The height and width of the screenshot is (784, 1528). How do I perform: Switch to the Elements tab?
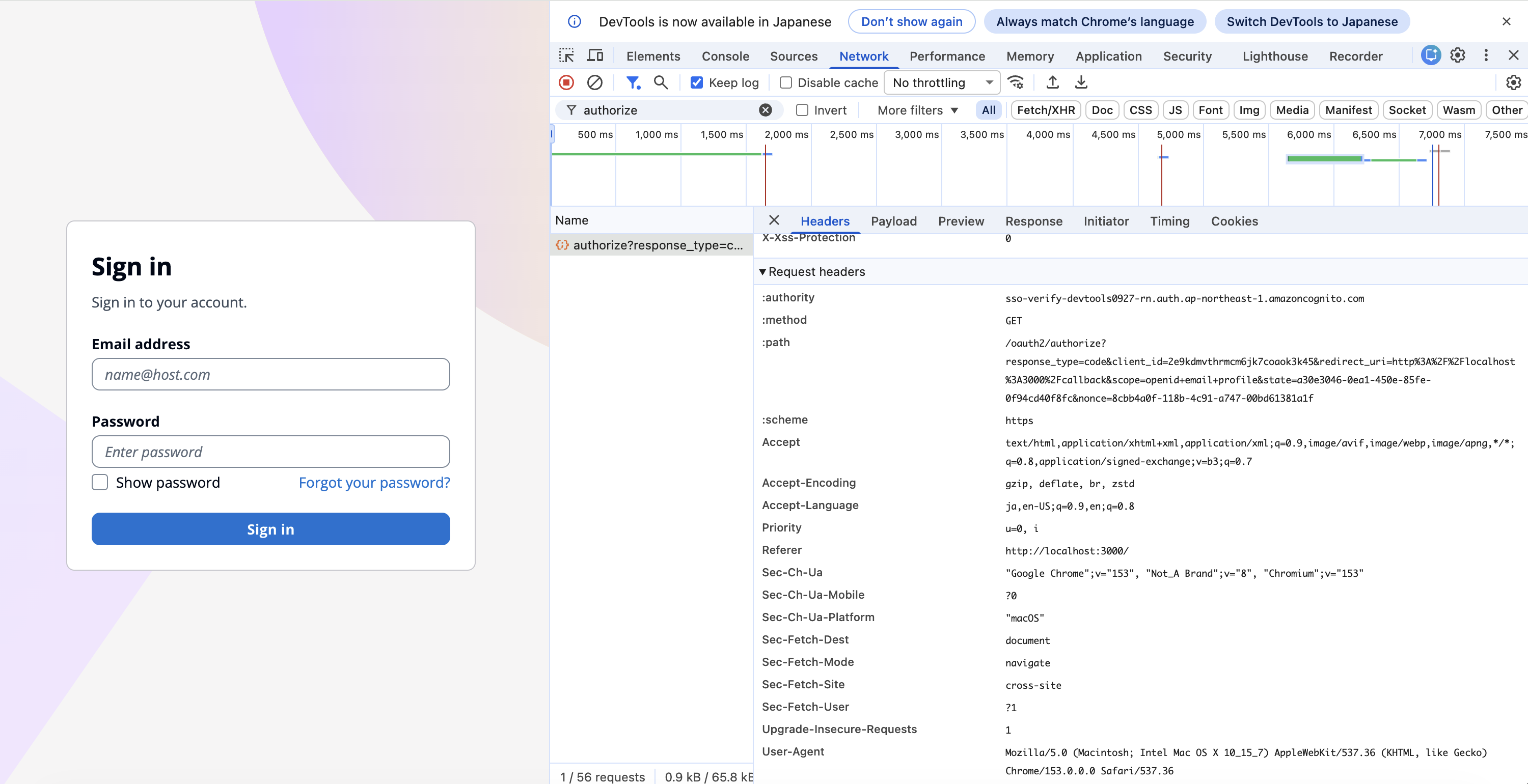[x=653, y=56]
